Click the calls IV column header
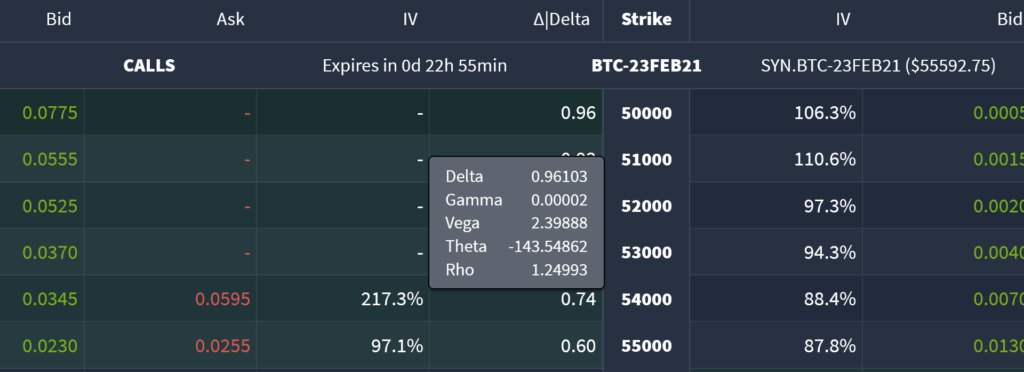Screen dimensions: 1024x372 pos(409,20)
